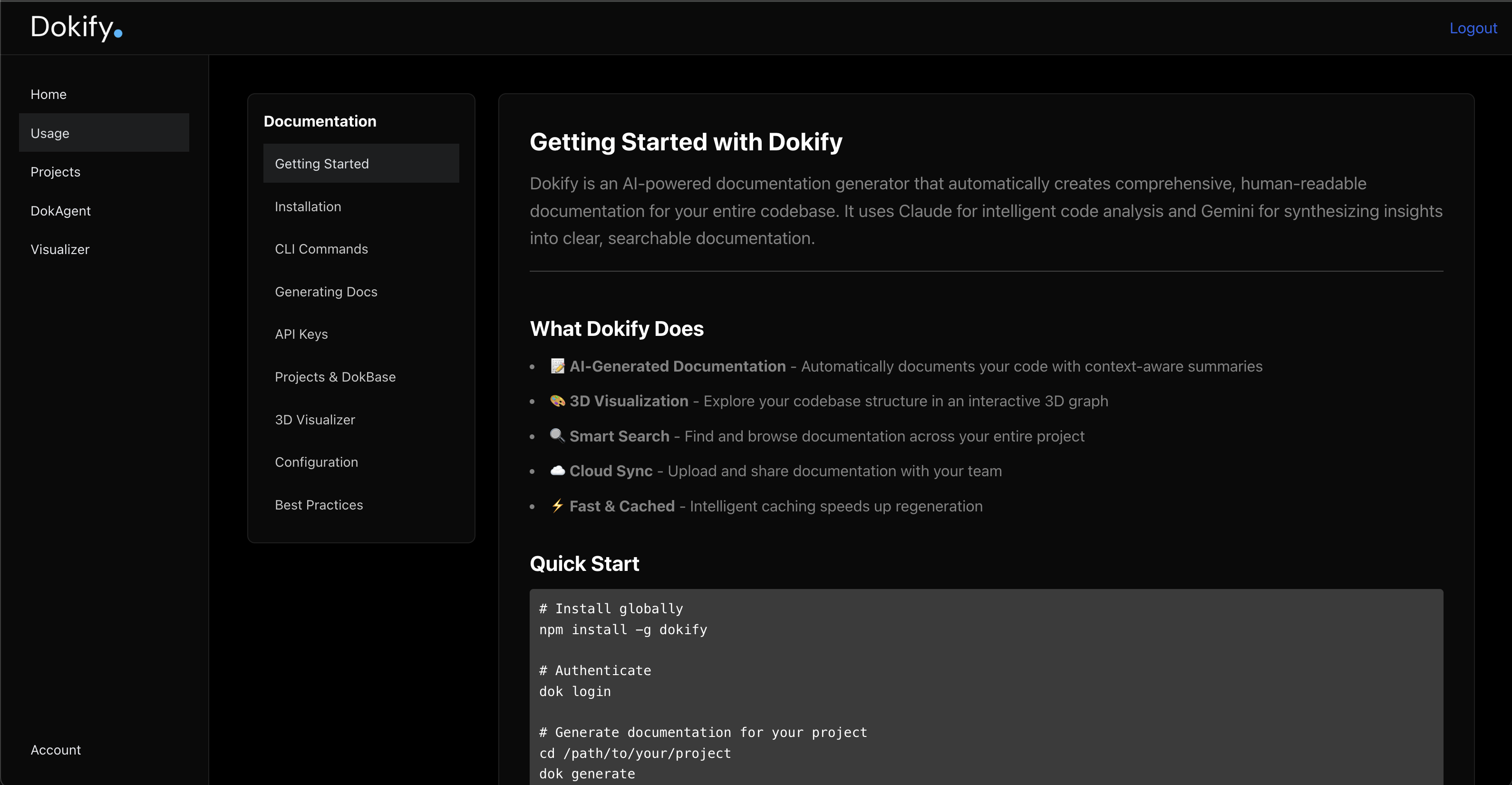Screen dimensions: 1512x785
Task: Go to the Projects section
Action: click(x=55, y=172)
